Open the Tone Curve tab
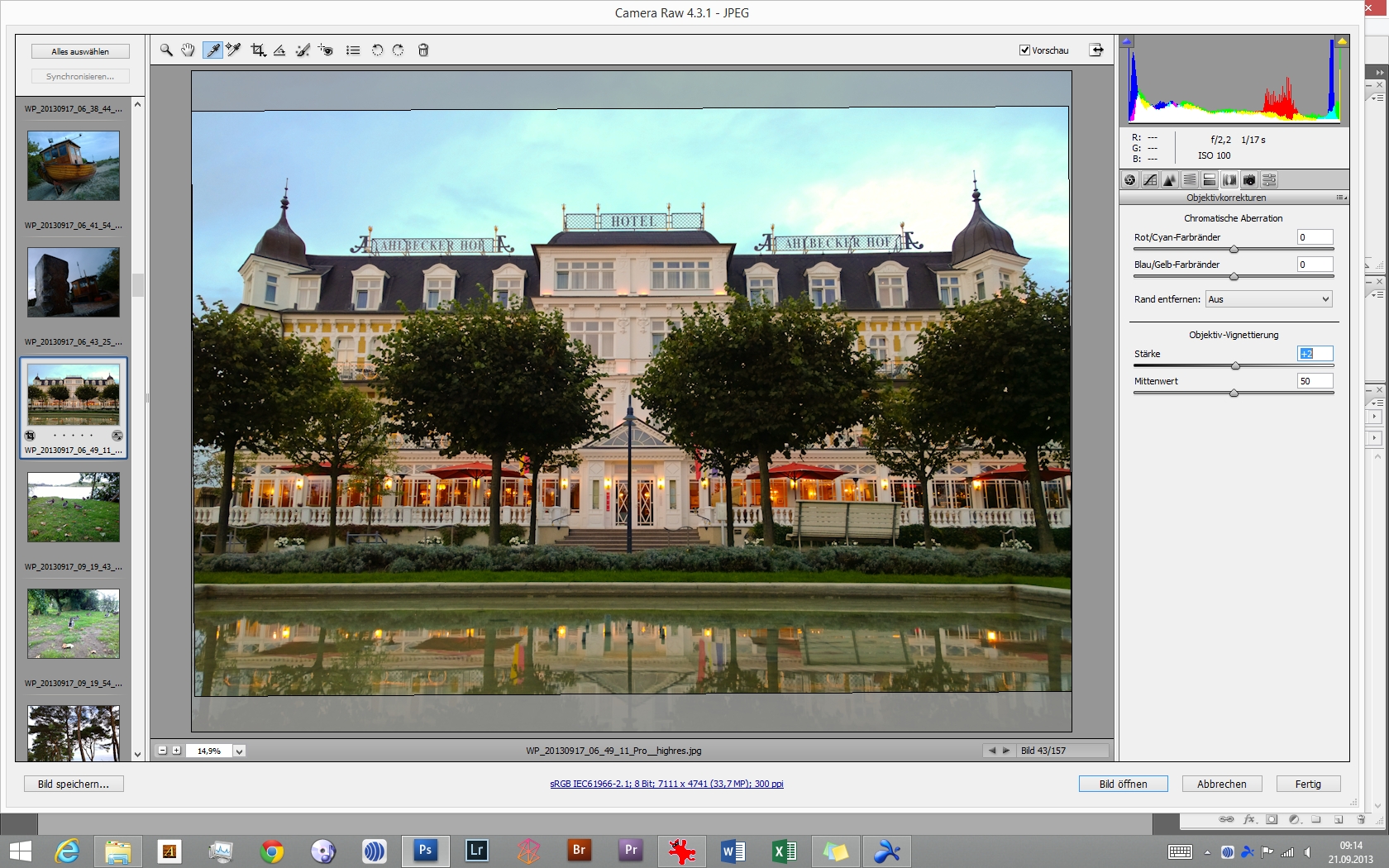The image size is (1389, 868). click(1150, 180)
